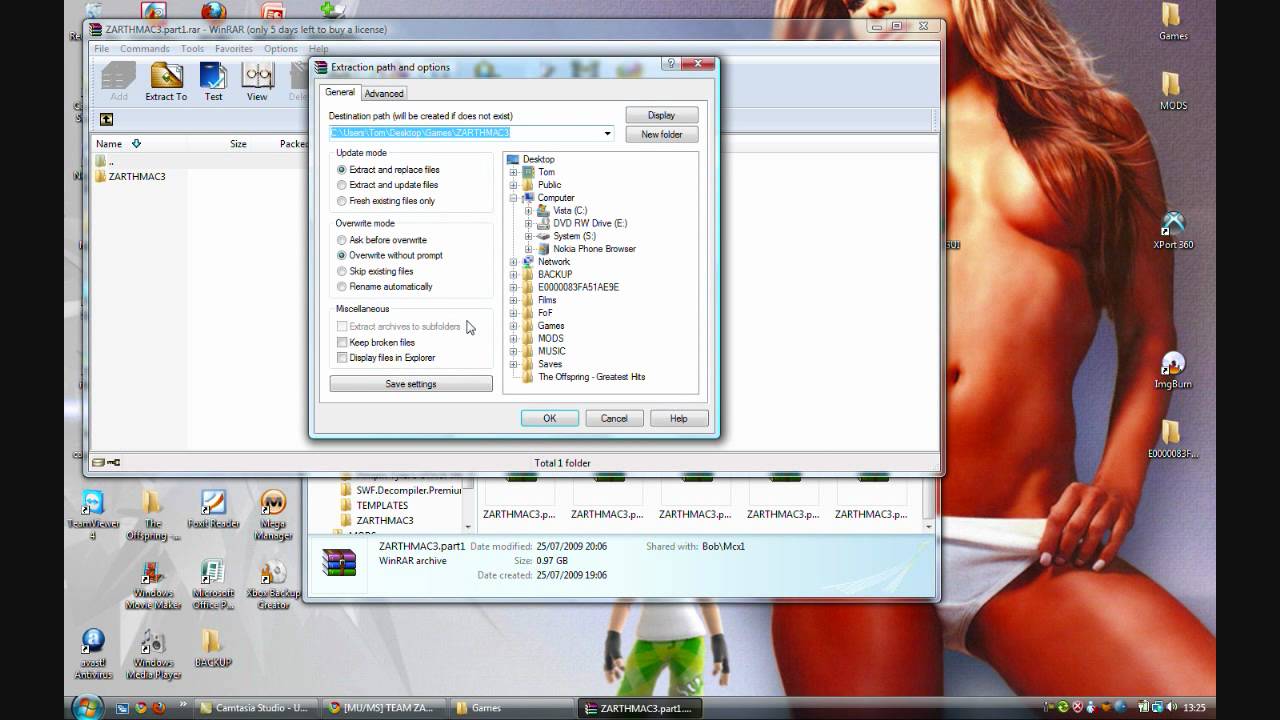Click the Extract To toolbar icon in WinRAR

pyautogui.click(x=166, y=82)
